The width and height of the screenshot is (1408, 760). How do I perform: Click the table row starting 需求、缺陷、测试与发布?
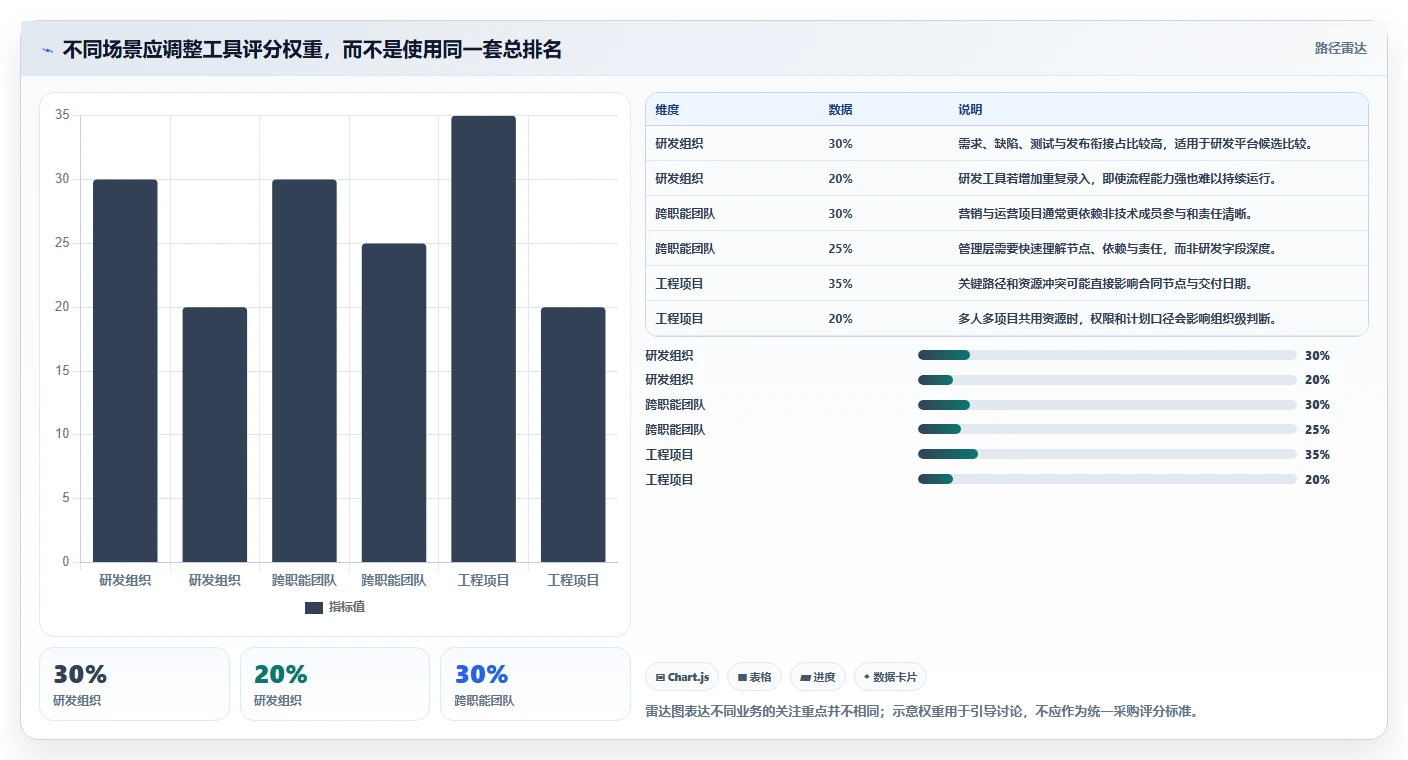[1007, 144]
